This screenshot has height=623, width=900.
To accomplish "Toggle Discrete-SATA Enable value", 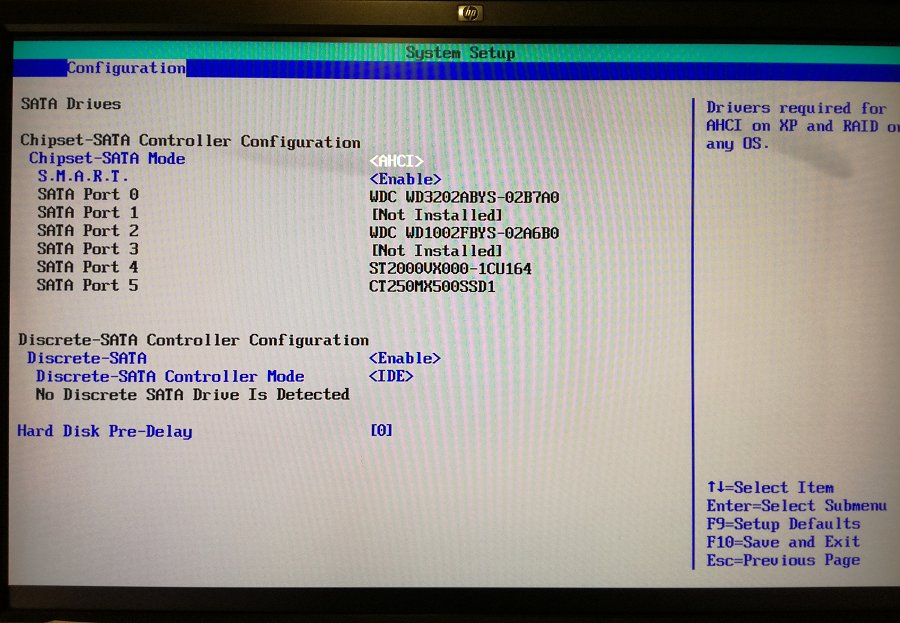I will (x=405, y=358).
